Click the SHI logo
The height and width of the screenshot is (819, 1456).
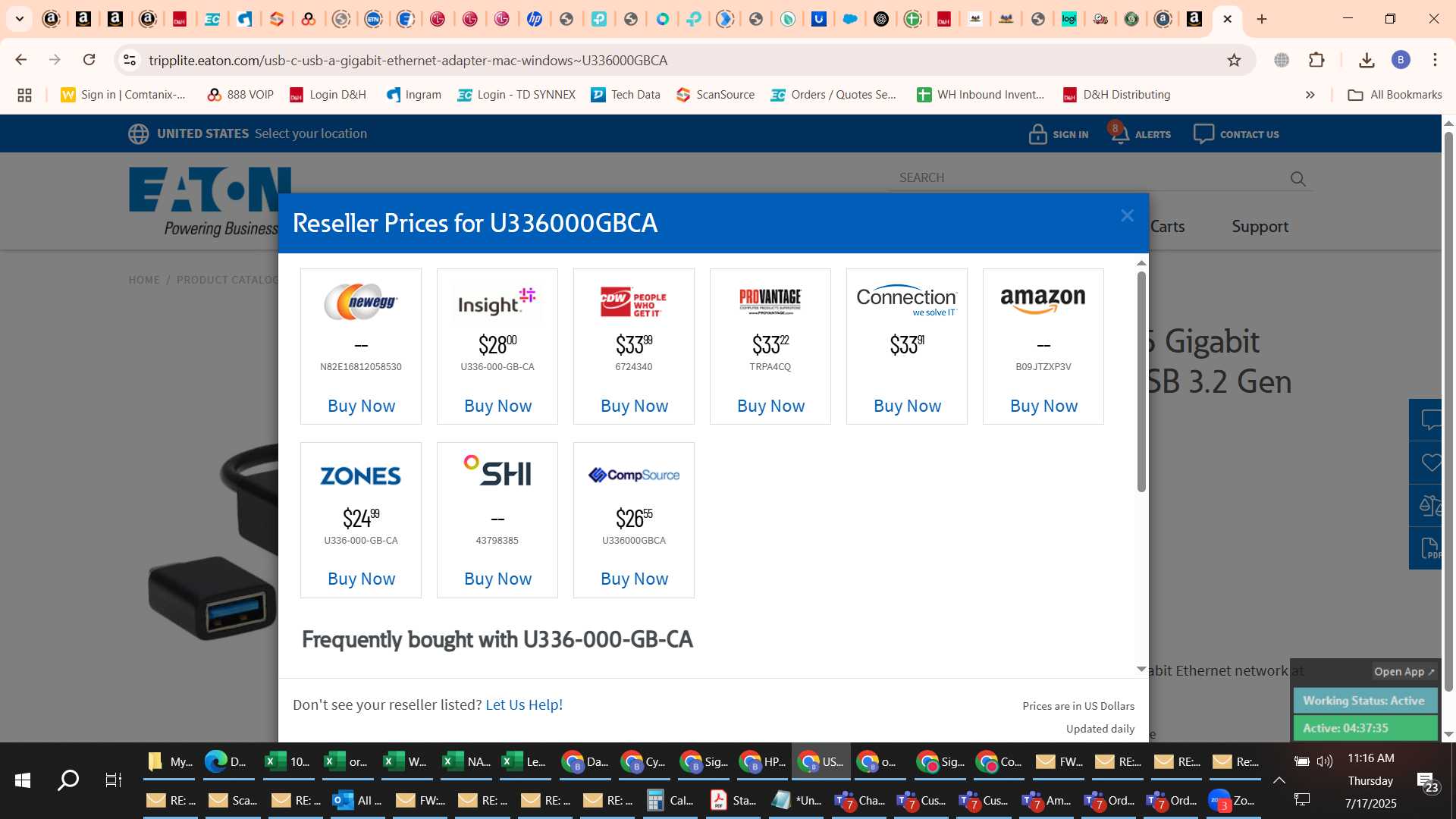click(x=497, y=471)
